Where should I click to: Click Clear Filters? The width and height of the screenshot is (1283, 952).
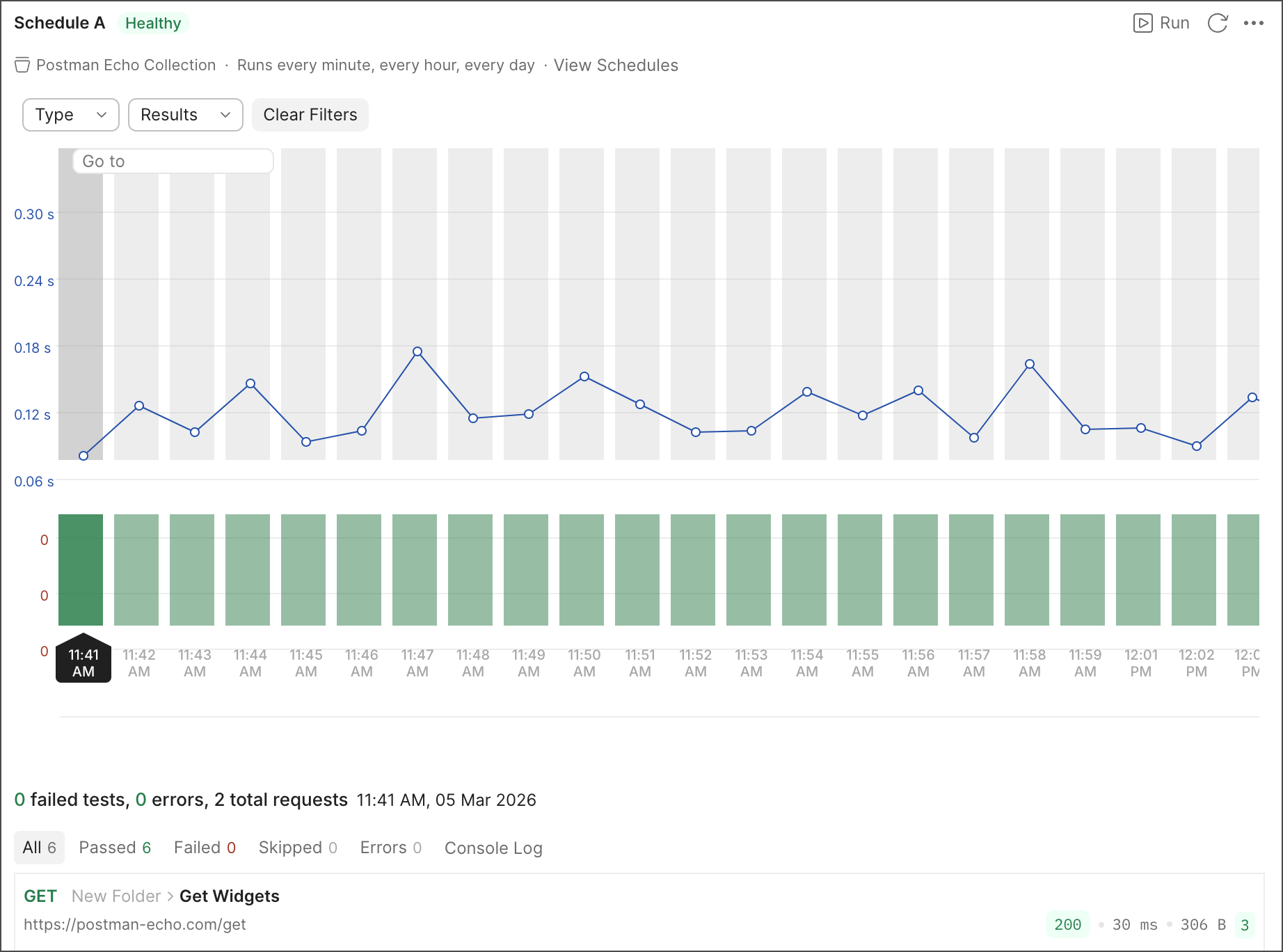tap(310, 114)
